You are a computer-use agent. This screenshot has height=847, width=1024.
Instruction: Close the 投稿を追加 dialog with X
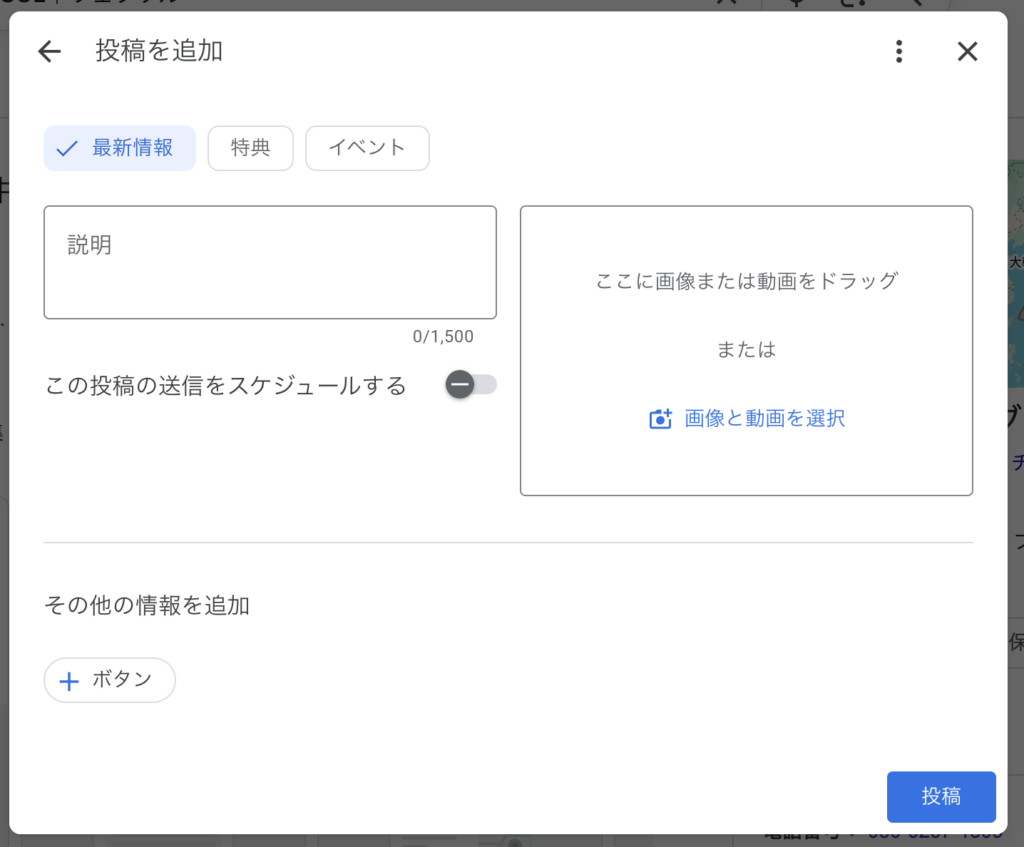pos(967,52)
